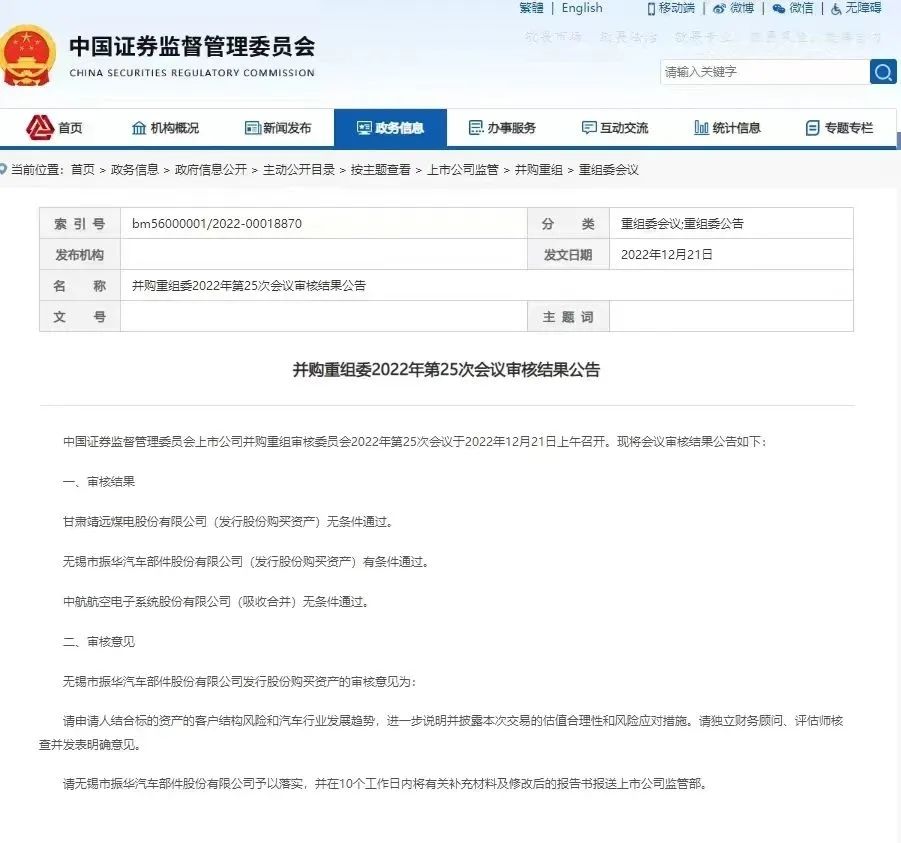Click the magnifier search button

click(x=882, y=72)
